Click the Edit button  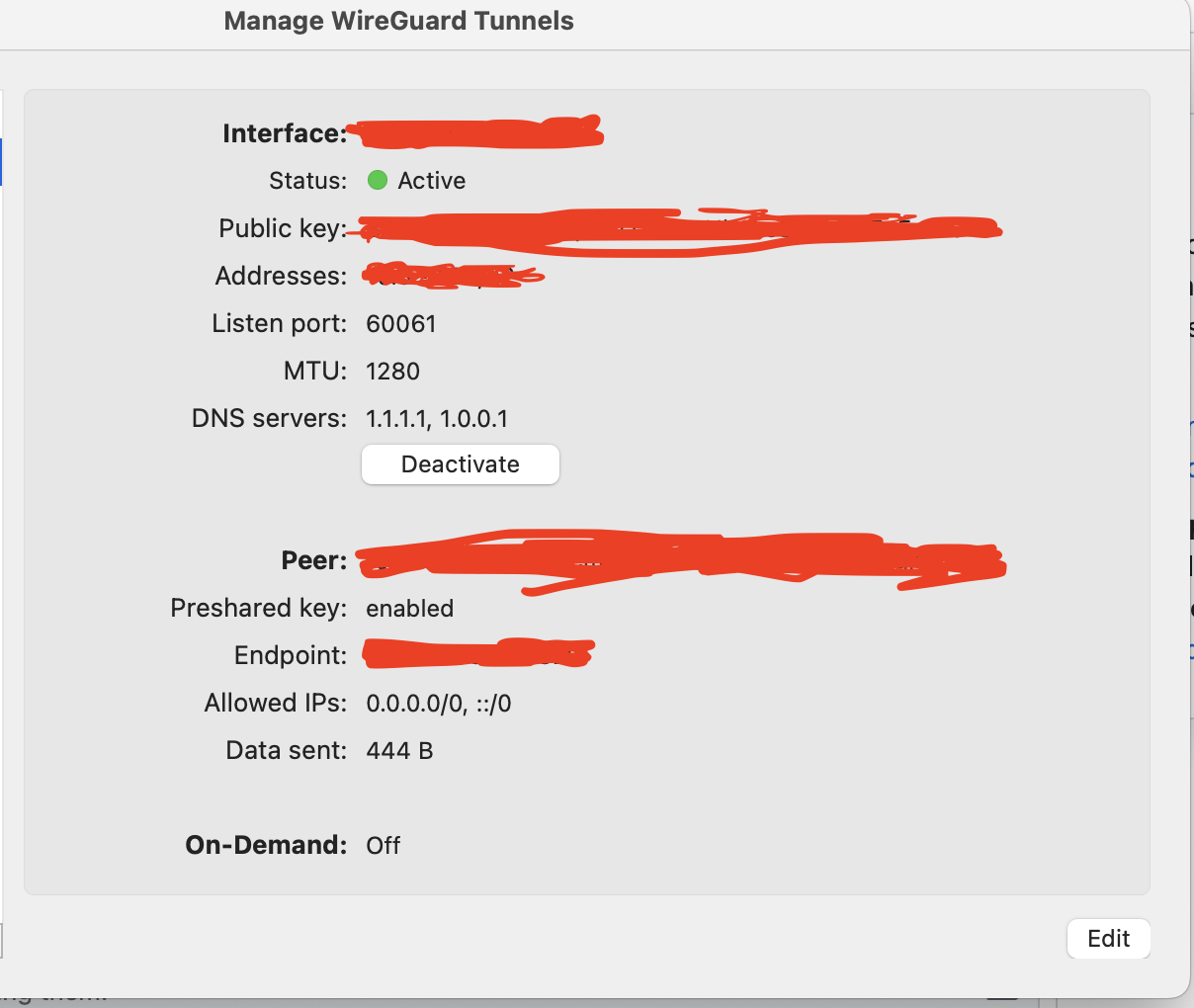[1108, 938]
